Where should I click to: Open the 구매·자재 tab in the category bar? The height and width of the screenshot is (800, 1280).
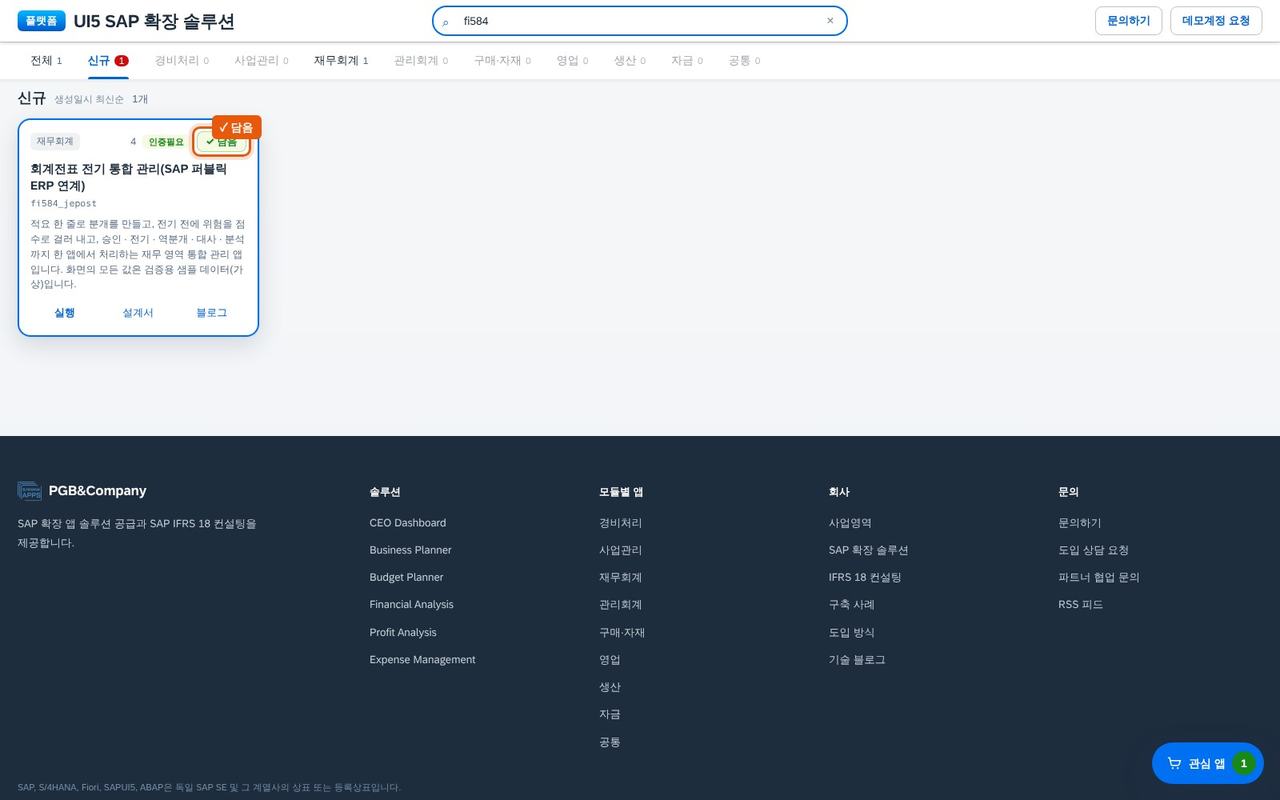(x=502, y=61)
